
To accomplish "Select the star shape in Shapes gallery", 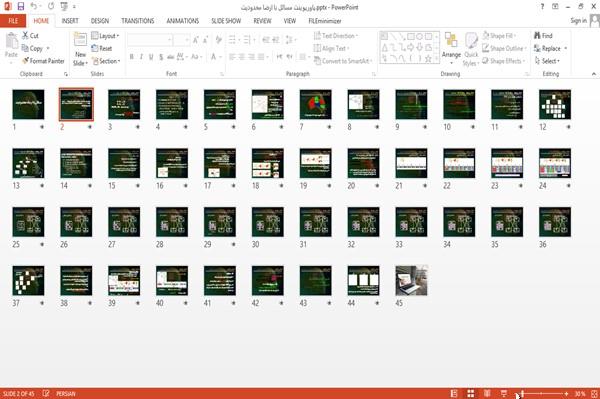I will (x=428, y=59).
